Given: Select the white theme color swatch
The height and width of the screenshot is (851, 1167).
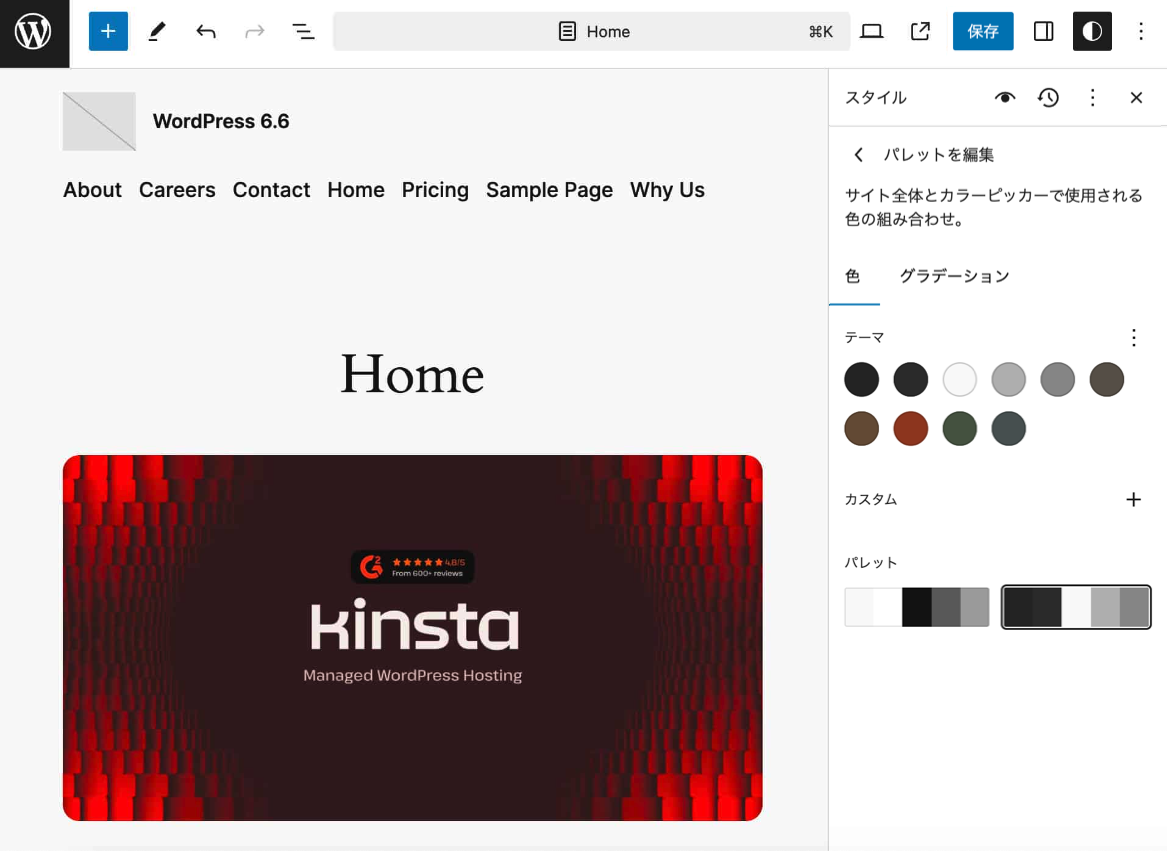Looking at the screenshot, I should coord(959,380).
